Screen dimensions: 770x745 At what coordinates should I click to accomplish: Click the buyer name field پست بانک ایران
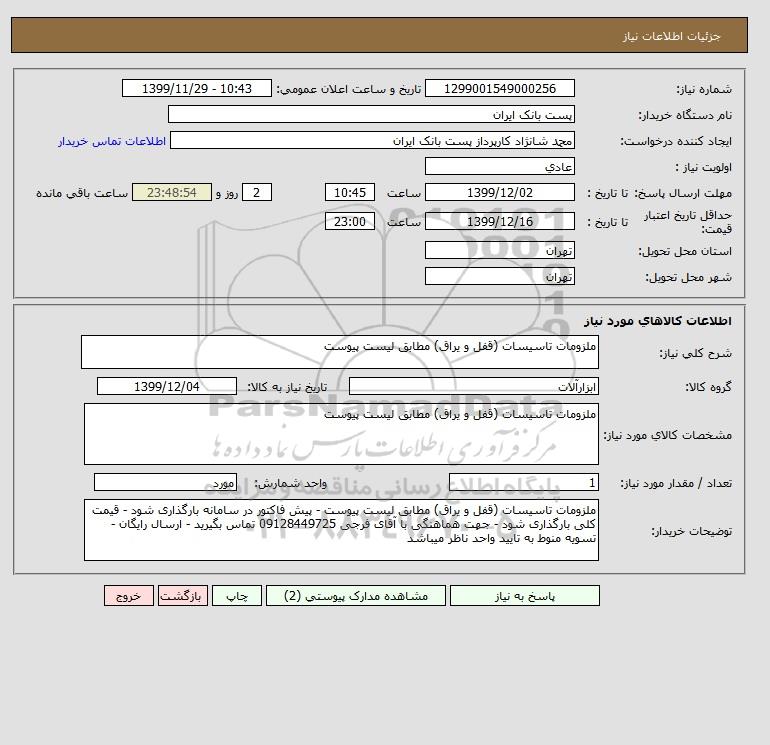(371, 114)
